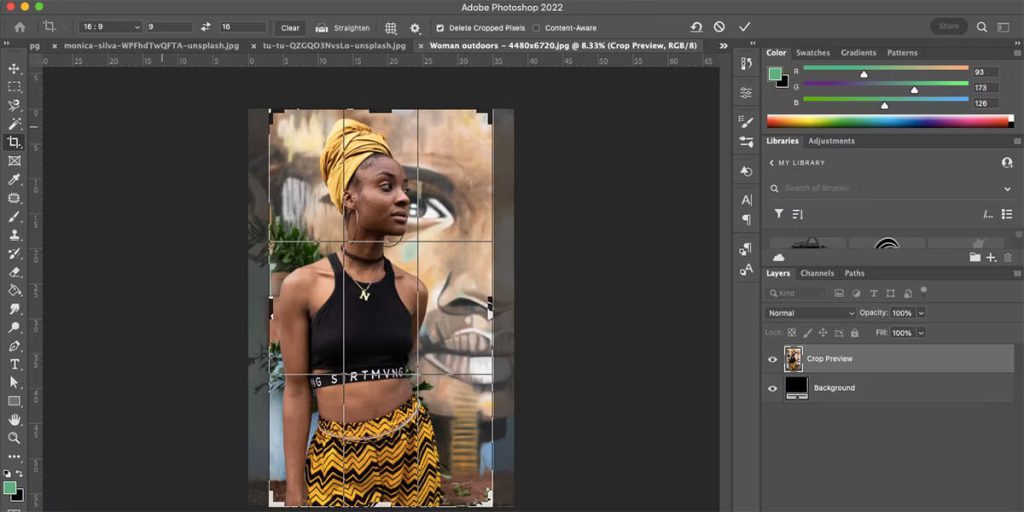The image size is (1024, 512).
Task: Commit the crop with the checkmark
Action: click(x=744, y=27)
